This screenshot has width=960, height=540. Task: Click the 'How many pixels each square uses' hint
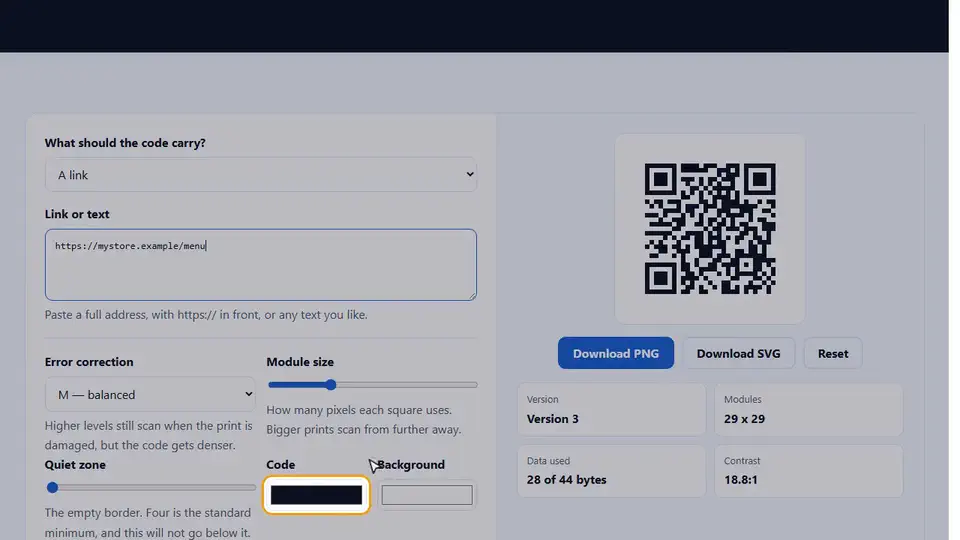[364, 420]
